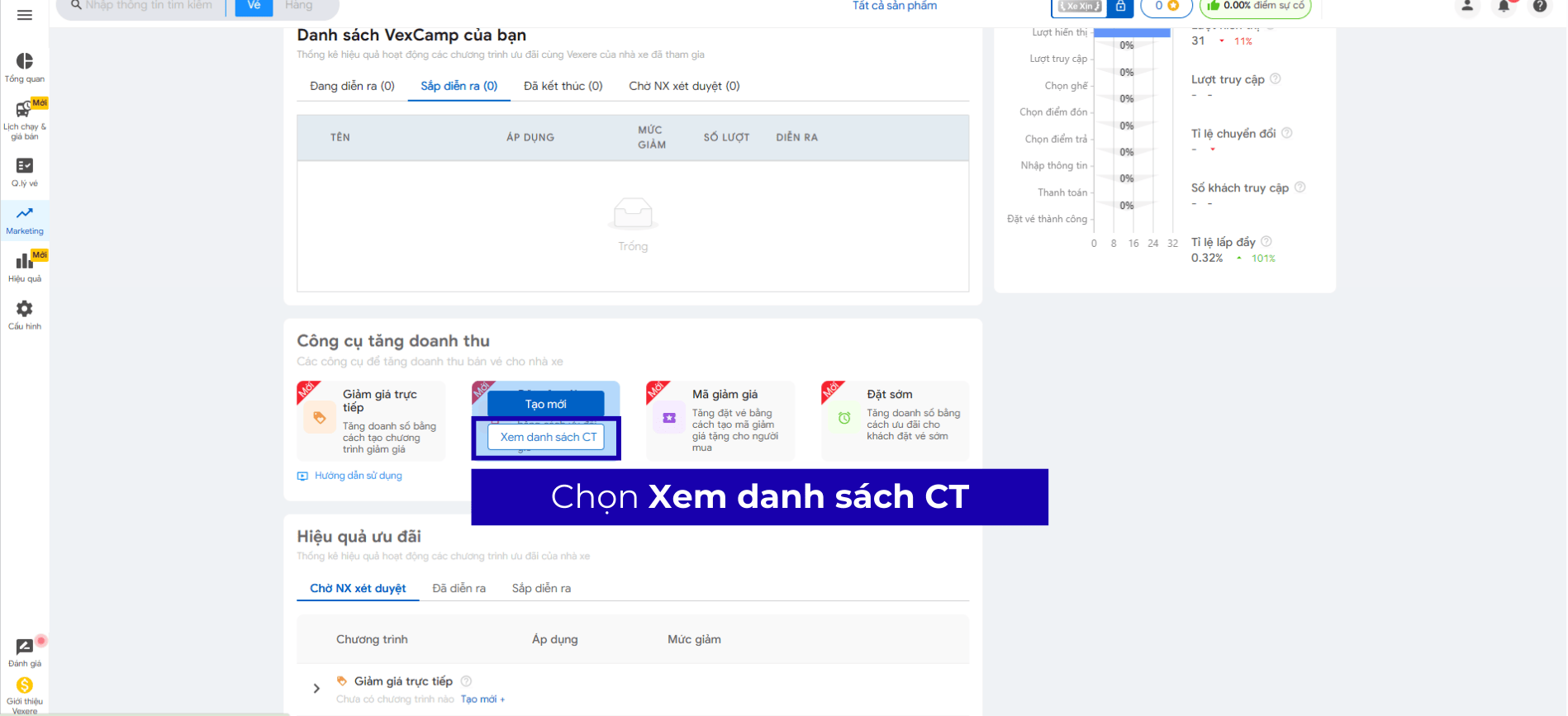
Task: Open Đánh giá reviews in sidebar
Action: click(25, 652)
